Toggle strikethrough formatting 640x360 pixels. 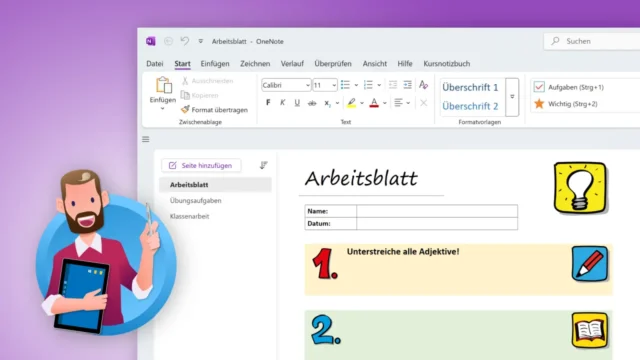(x=312, y=103)
